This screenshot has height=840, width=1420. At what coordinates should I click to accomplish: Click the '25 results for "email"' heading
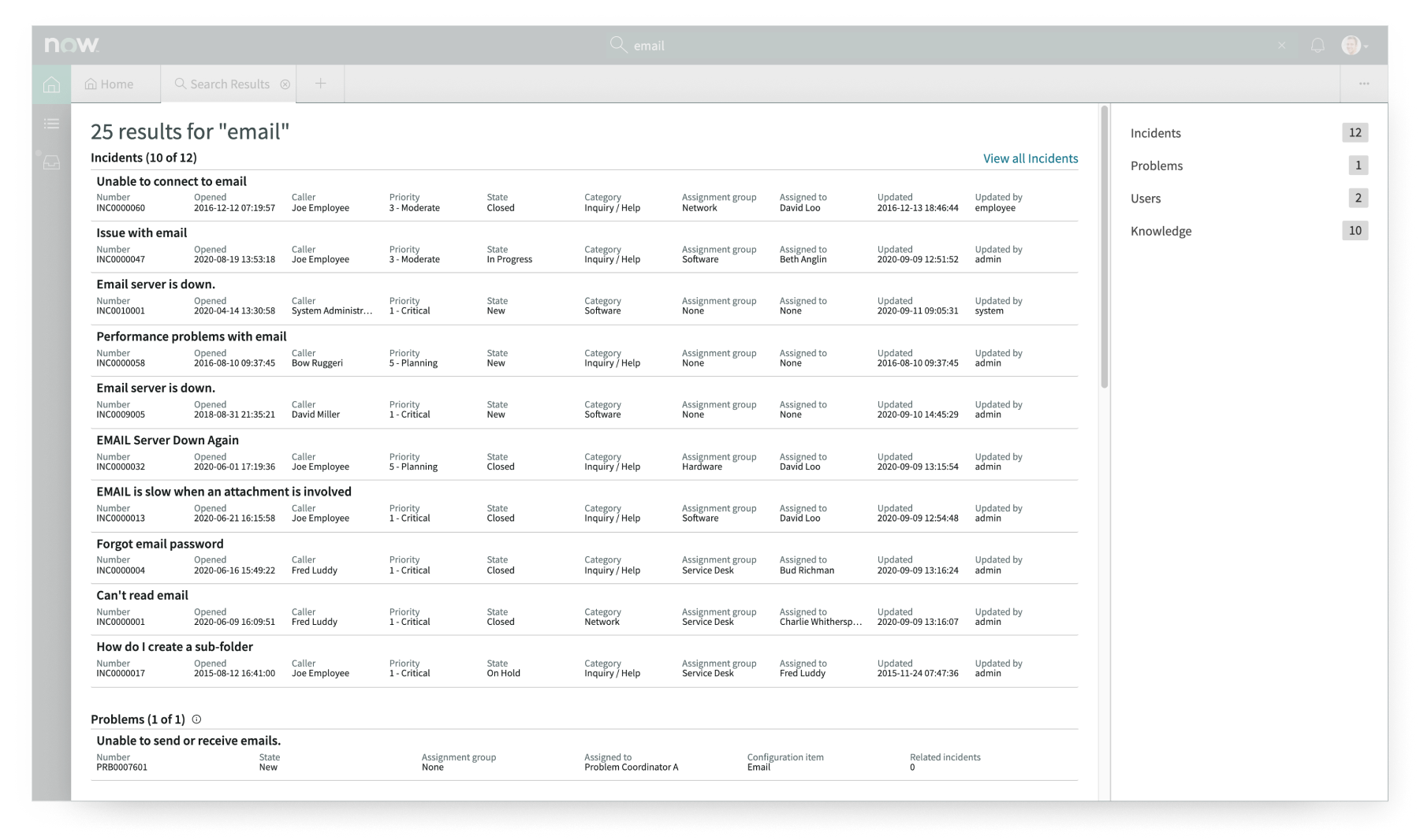coord(190,131)
